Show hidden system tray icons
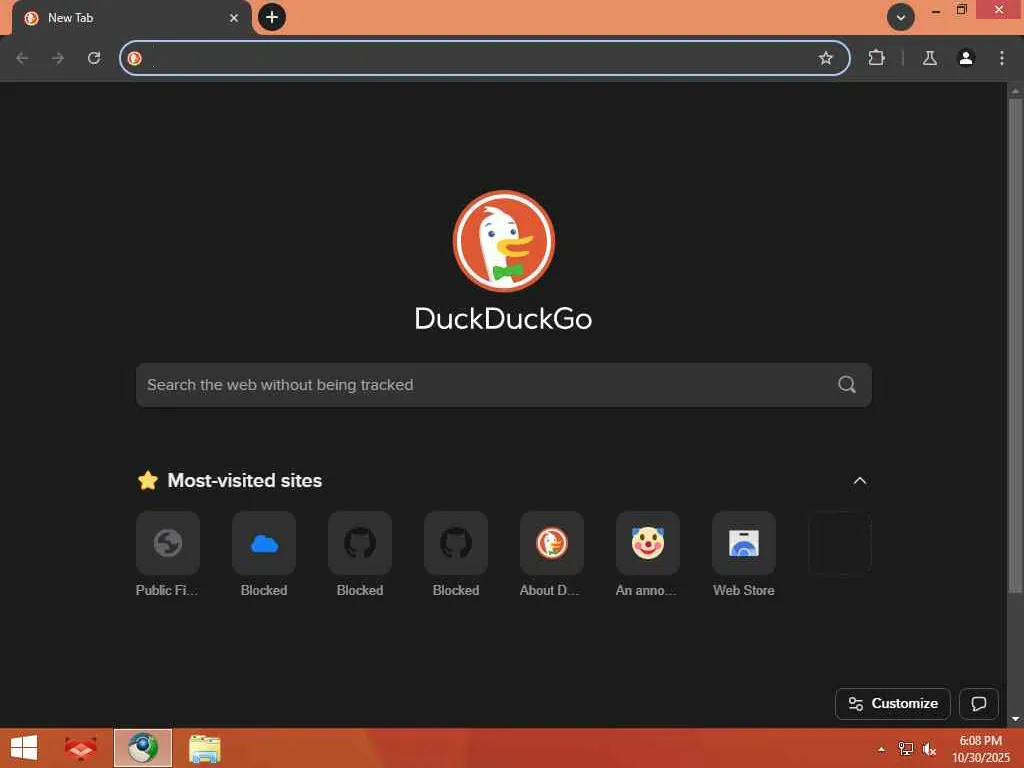Viewport: 1024px width, 768px height. (x=881, y=749)
